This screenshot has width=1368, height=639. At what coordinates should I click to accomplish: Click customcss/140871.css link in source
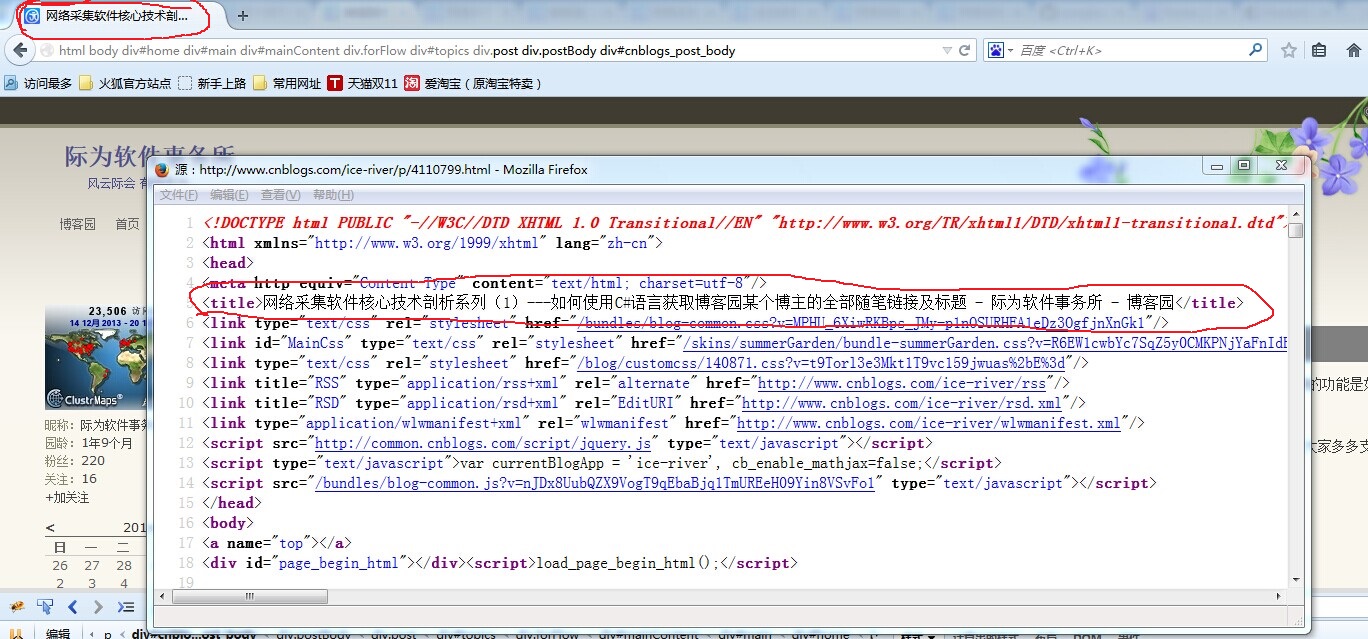tap(822, 363)
